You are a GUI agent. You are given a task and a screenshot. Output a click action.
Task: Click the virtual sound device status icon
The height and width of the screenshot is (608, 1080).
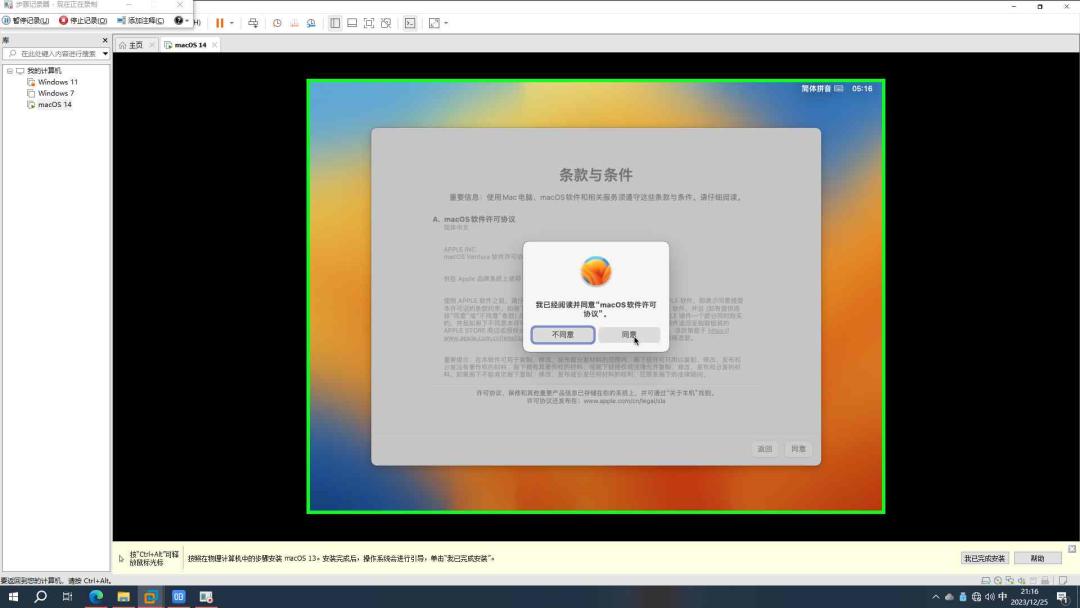pyautogui.click(x=1021, y=578)
